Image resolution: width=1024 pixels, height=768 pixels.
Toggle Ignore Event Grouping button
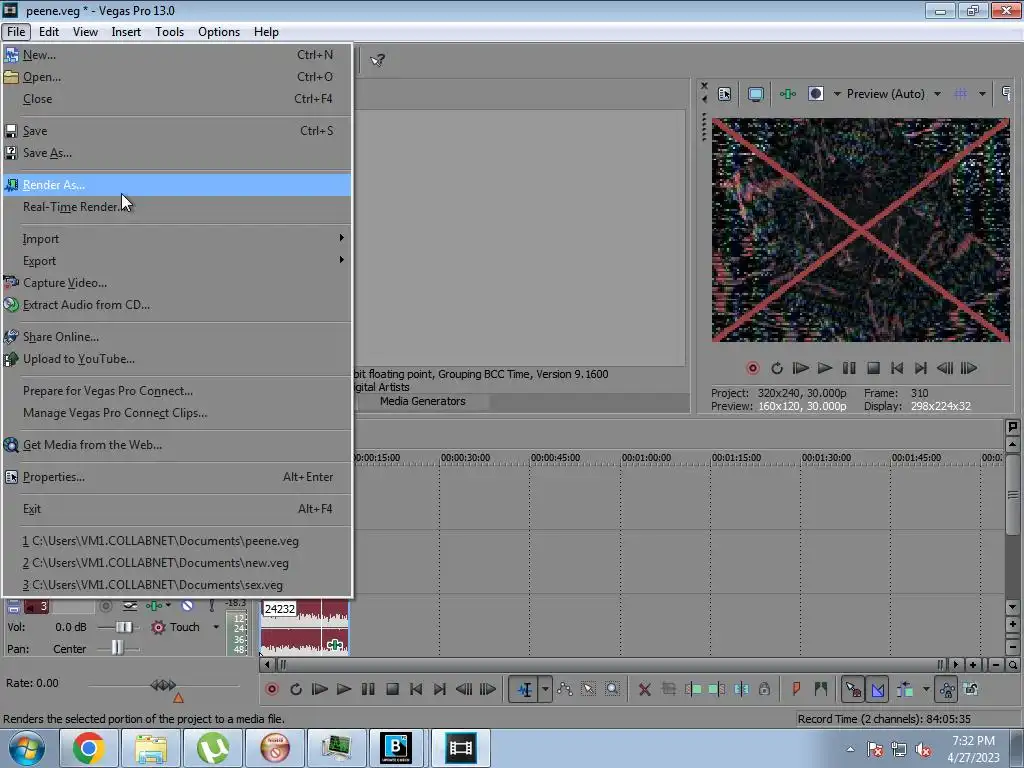coord(970,689)
